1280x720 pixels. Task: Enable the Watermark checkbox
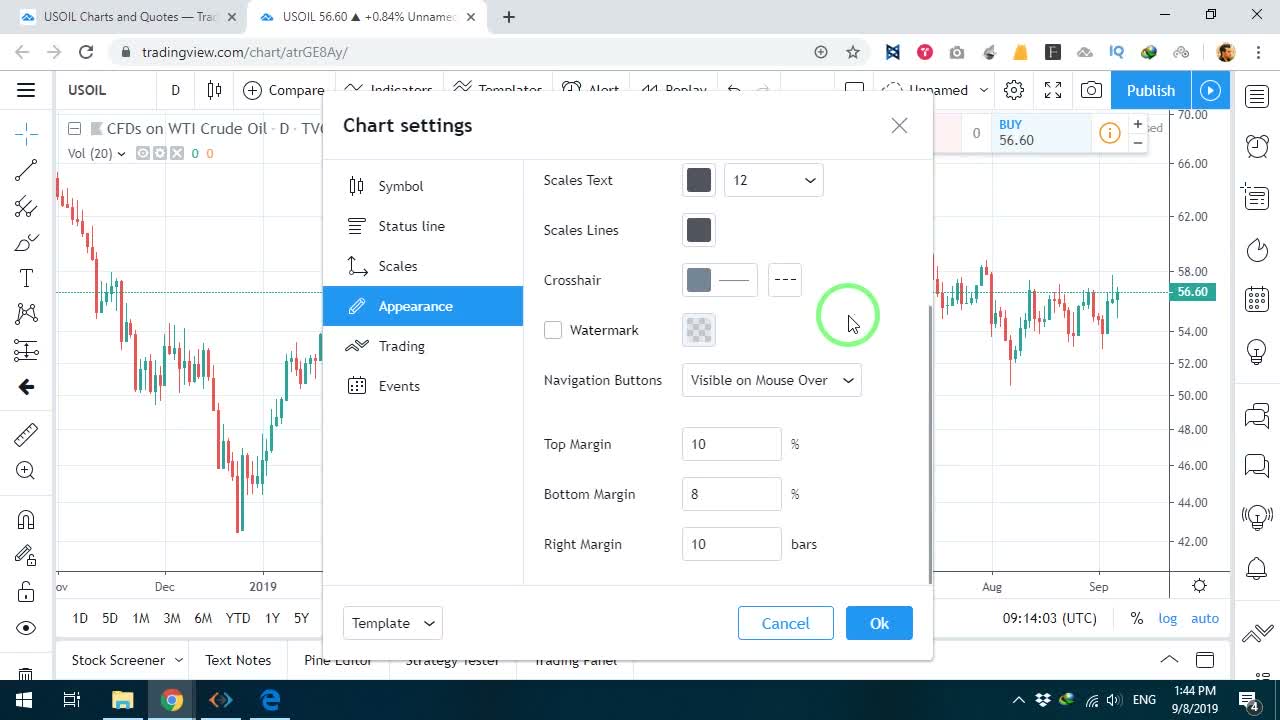coord(553,330)
